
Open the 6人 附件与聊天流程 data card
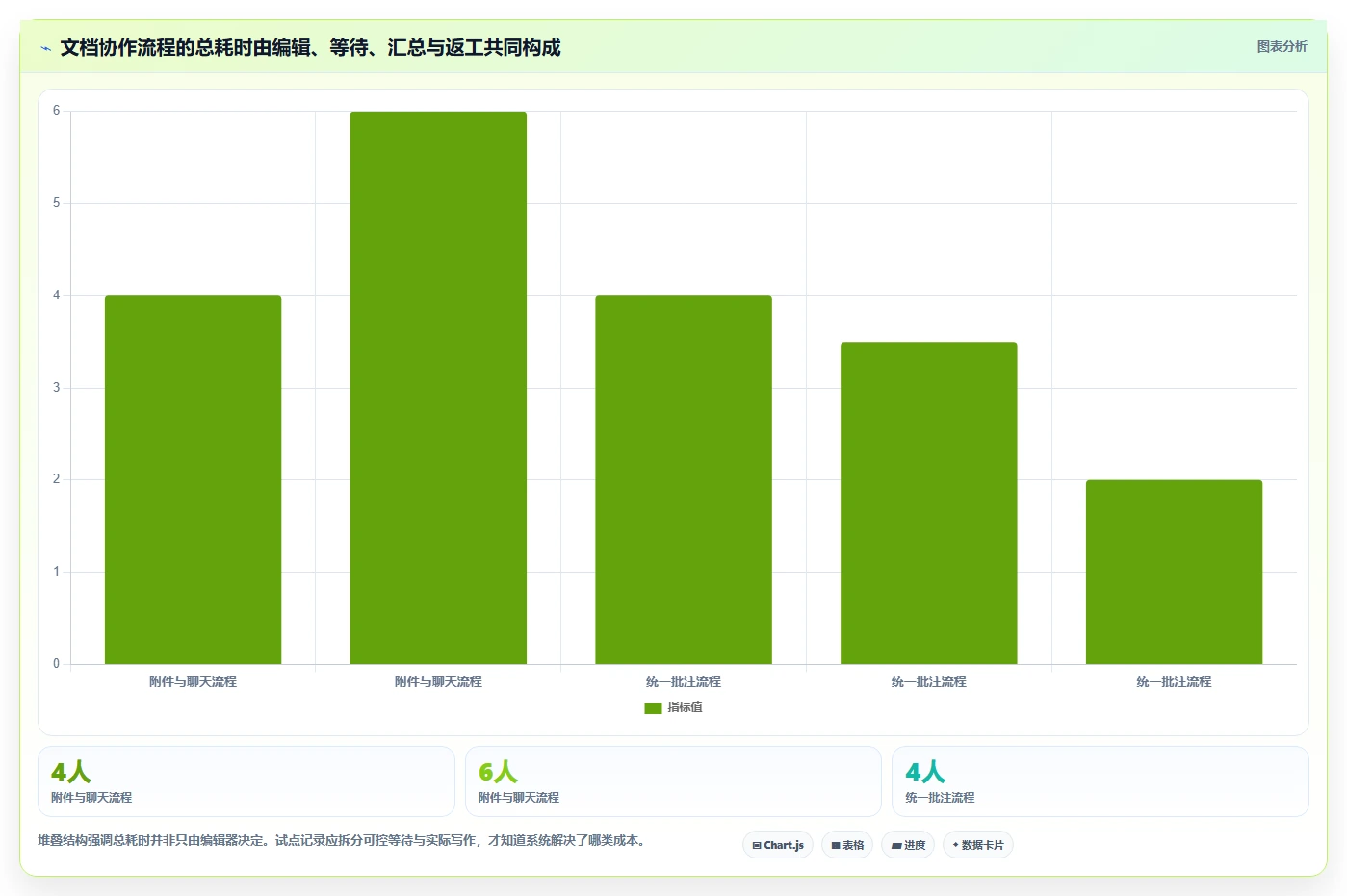tap(673, 781)
